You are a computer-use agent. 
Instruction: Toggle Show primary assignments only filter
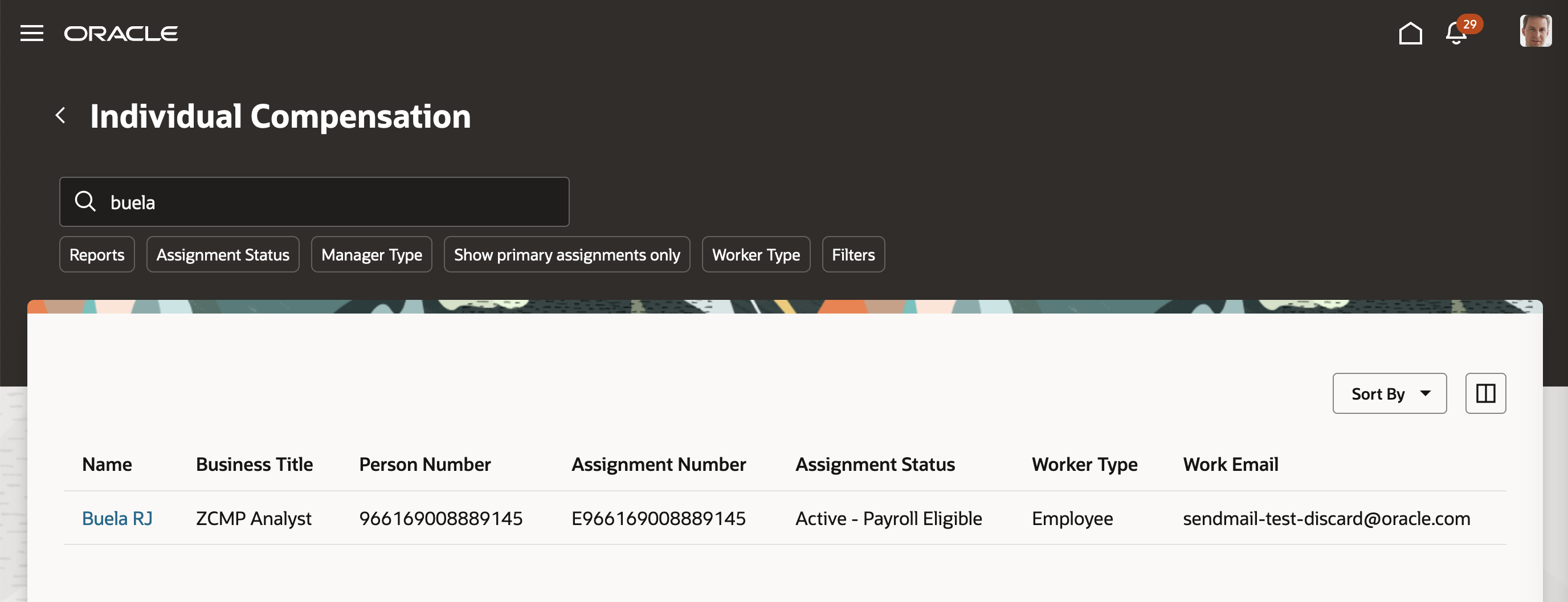click(567, 254)
